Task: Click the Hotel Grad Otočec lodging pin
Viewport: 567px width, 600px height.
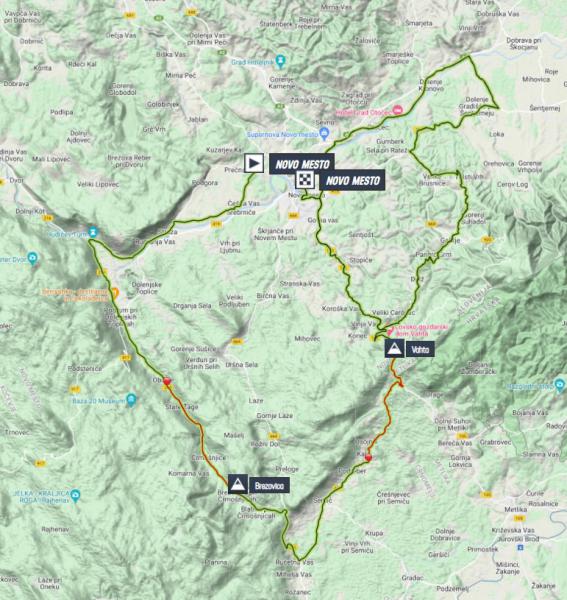Action: click(398, 111)
